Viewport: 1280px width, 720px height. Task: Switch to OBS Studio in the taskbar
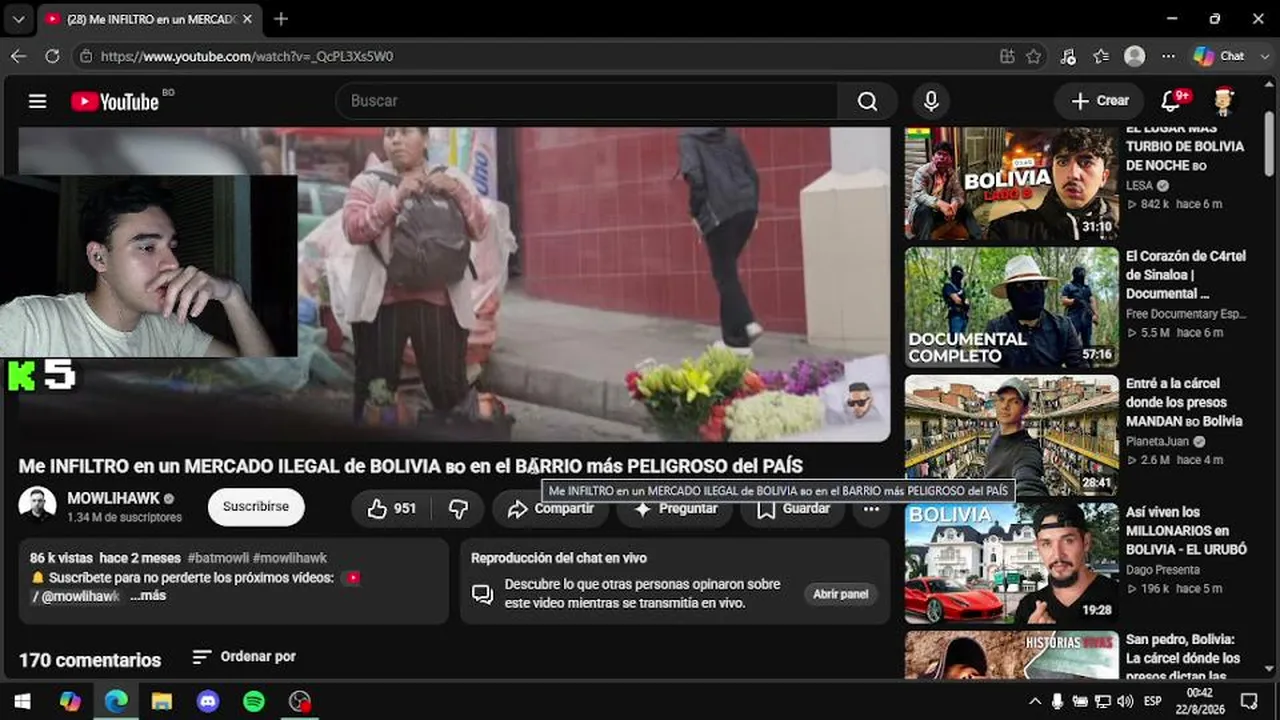tap(300, 701)
